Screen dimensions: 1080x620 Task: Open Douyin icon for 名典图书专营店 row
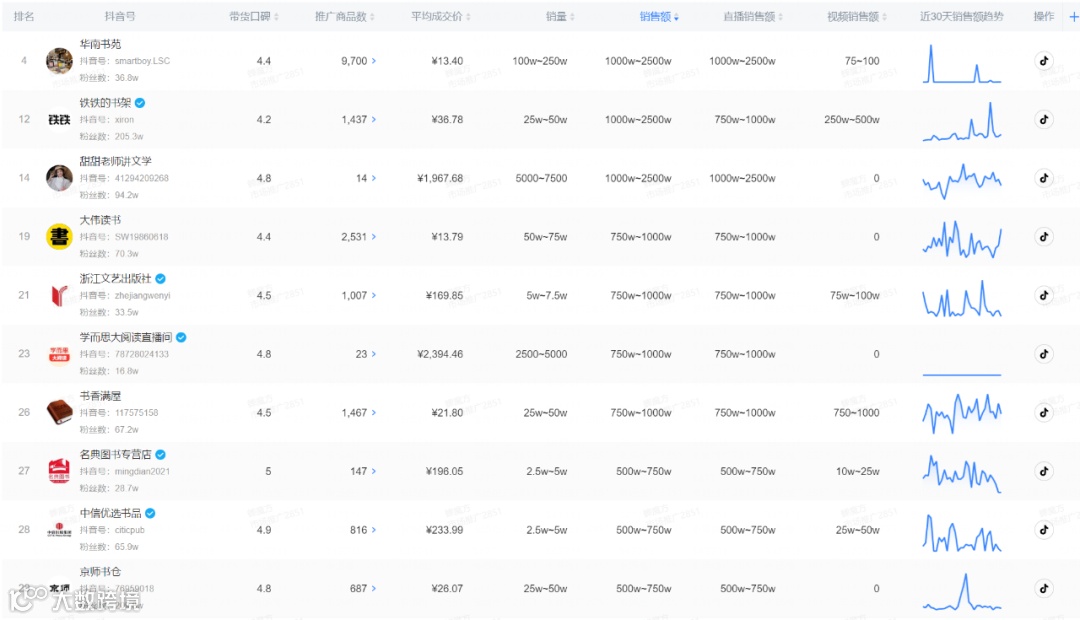coord(1043,471)
